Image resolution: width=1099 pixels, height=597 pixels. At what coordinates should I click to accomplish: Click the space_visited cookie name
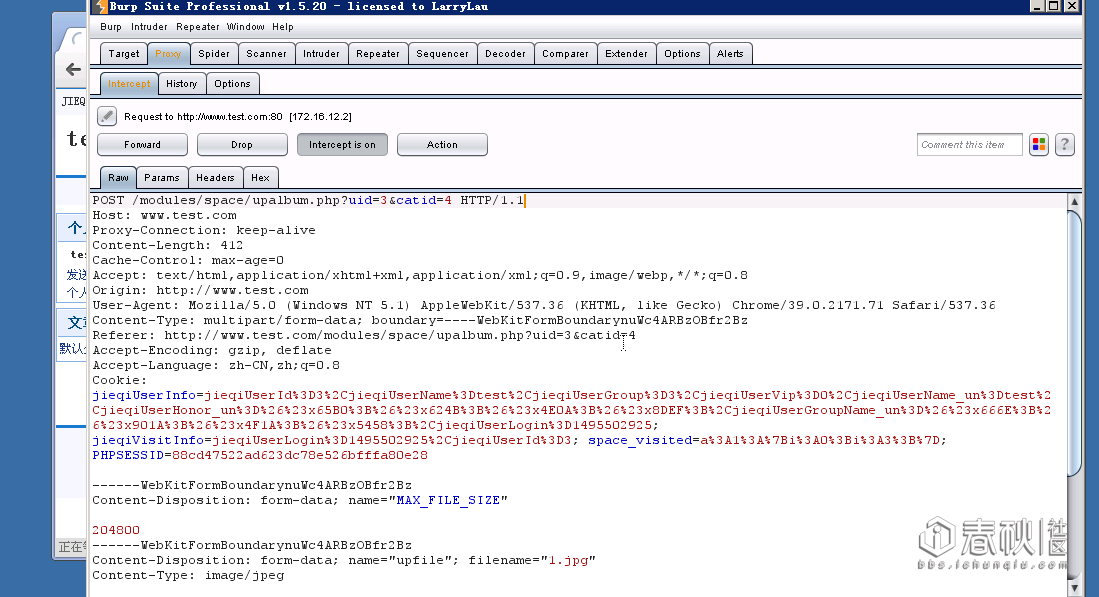pos(640,440)
